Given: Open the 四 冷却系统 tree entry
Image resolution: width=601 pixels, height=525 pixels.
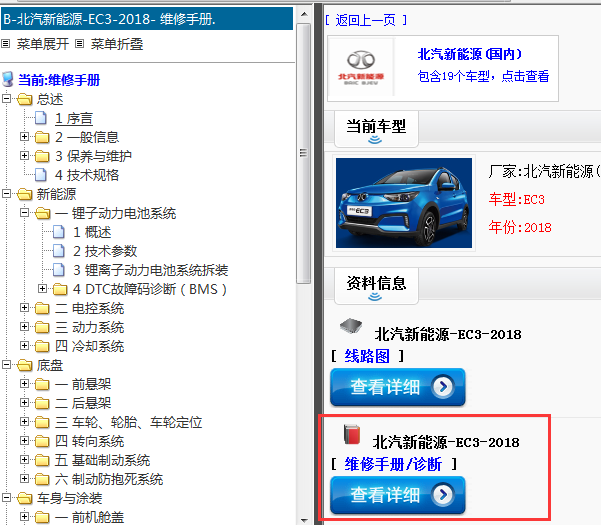Looking at the screenshot, I should [x=89, y=346].
